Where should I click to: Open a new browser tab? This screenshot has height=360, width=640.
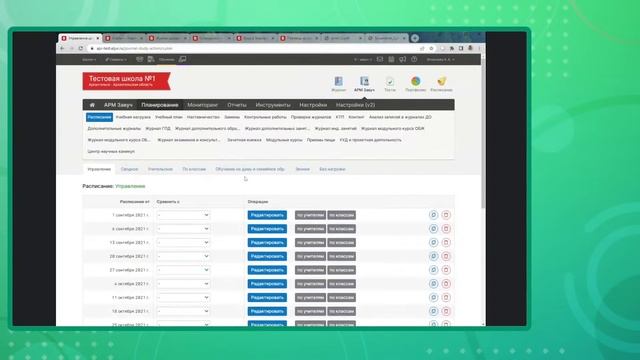click(x=415, y=38)
